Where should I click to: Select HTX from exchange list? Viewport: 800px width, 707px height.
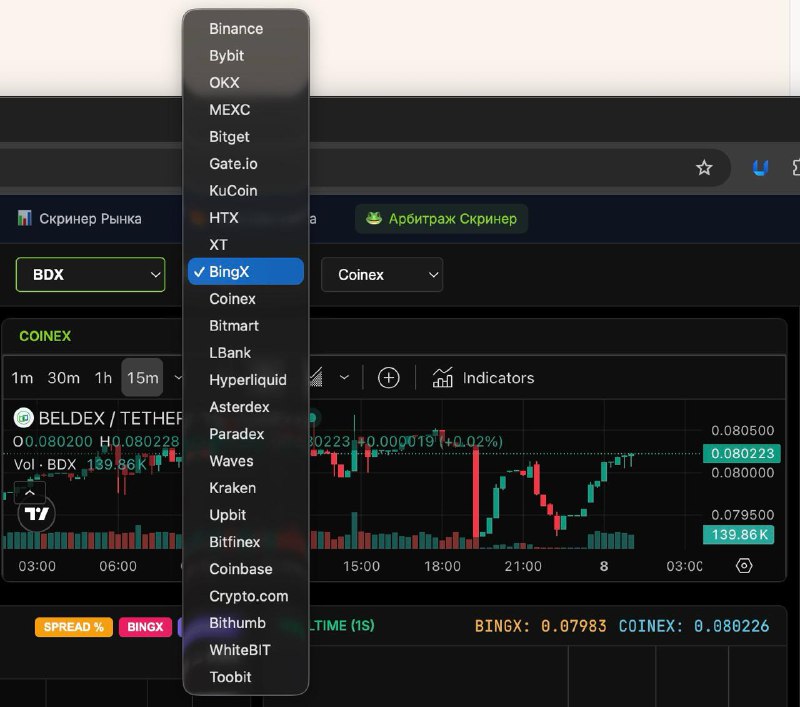coord(245,218)
